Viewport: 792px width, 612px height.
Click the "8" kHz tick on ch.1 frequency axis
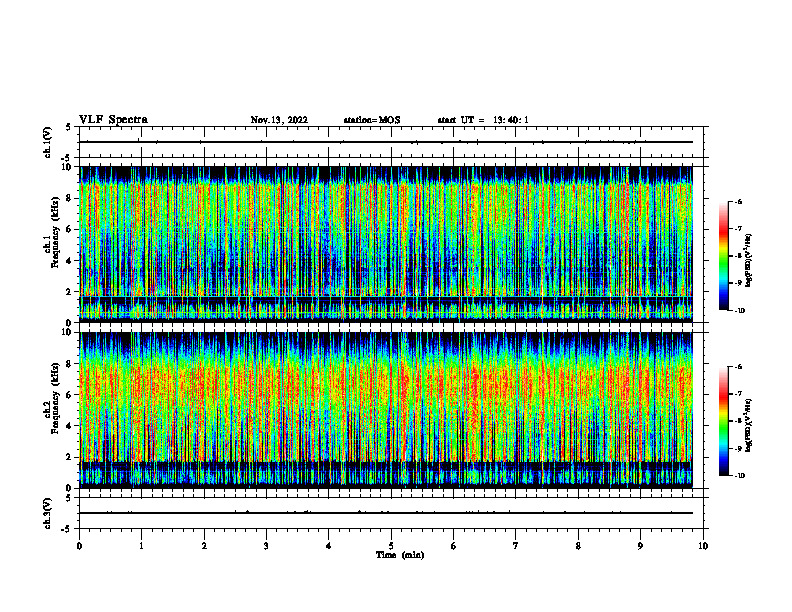coord(70,198)
